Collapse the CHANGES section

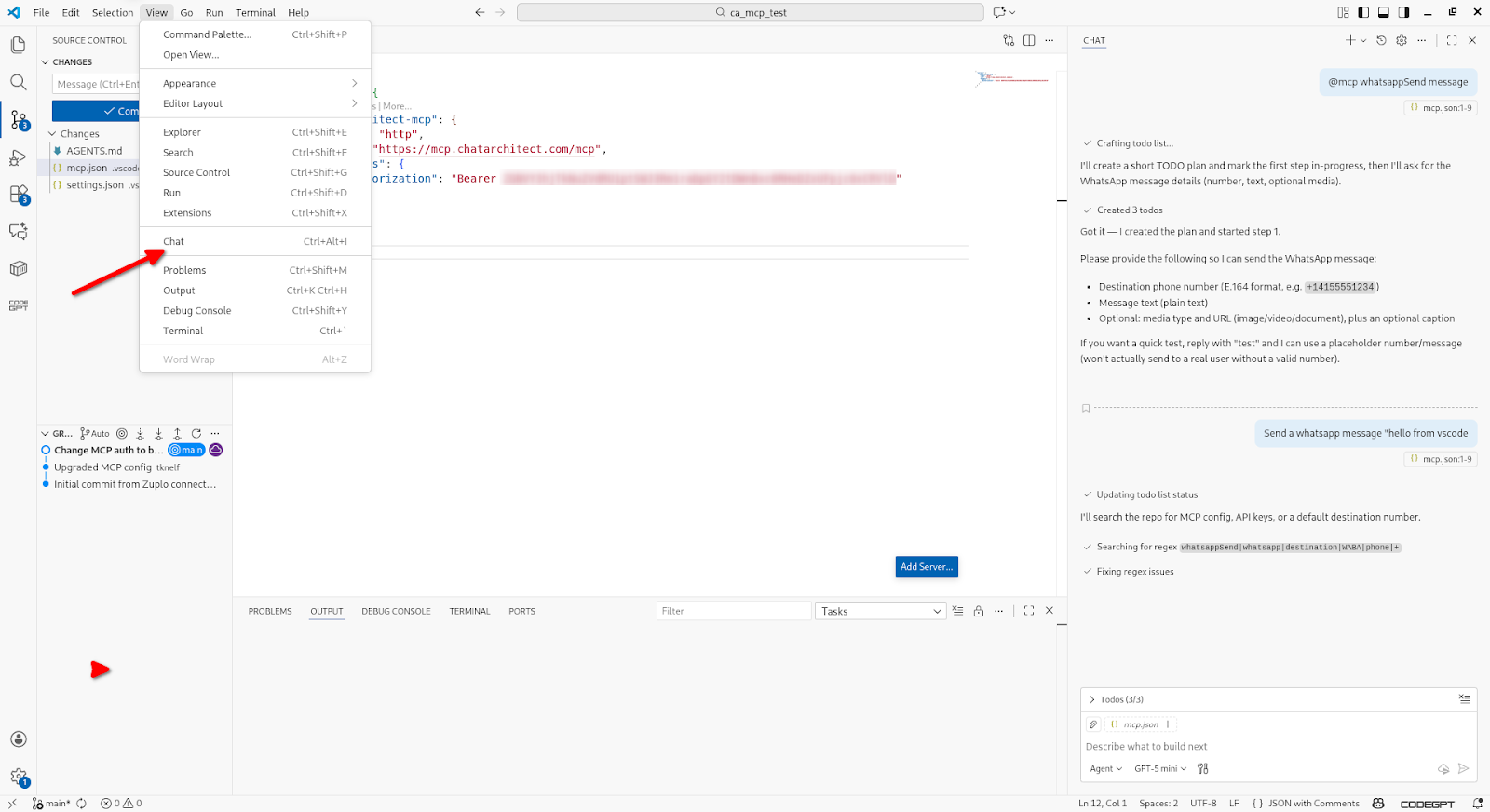tap(45, 62)
